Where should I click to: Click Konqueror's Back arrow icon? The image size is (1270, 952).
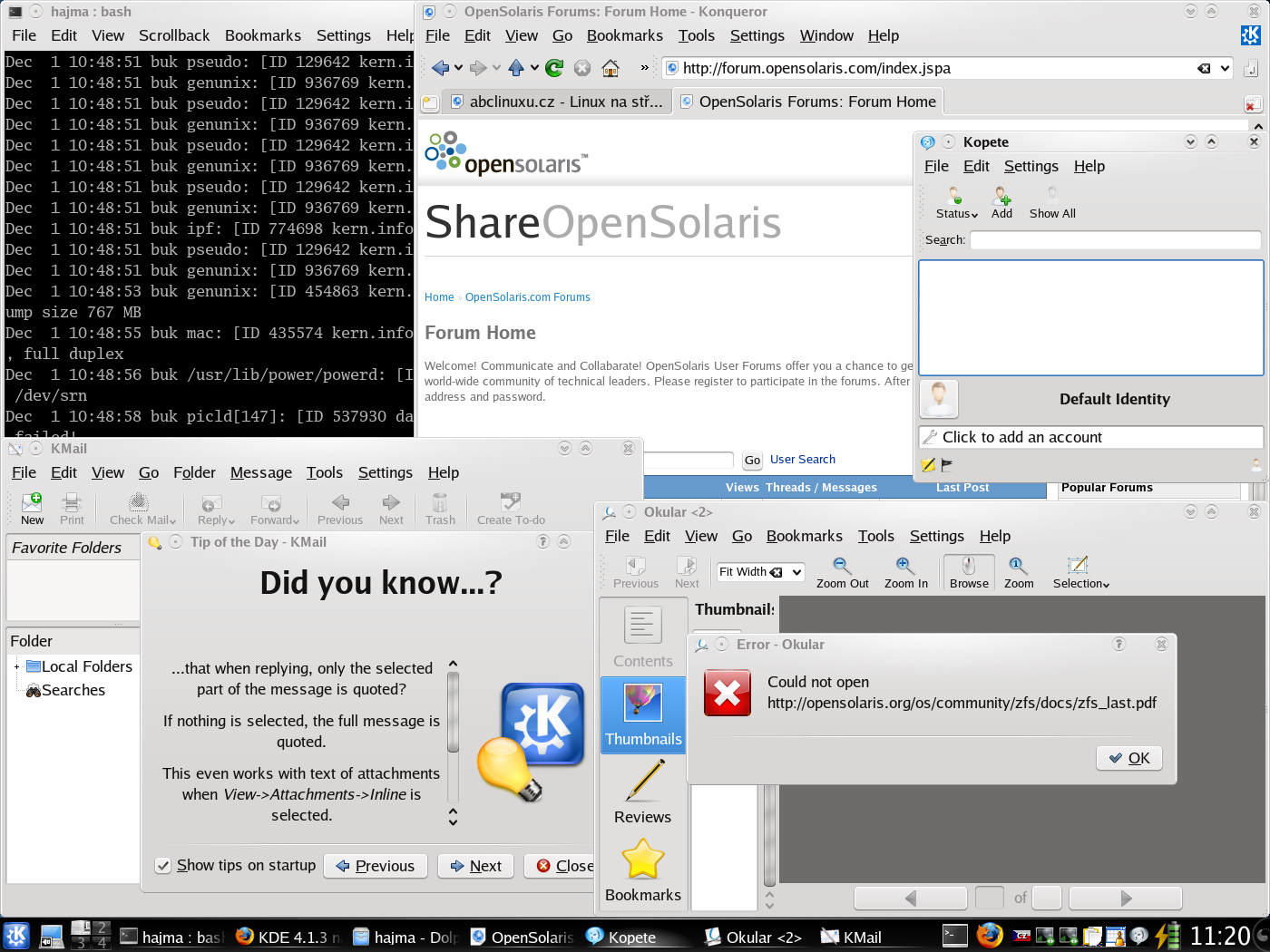[x=441, y=68]
